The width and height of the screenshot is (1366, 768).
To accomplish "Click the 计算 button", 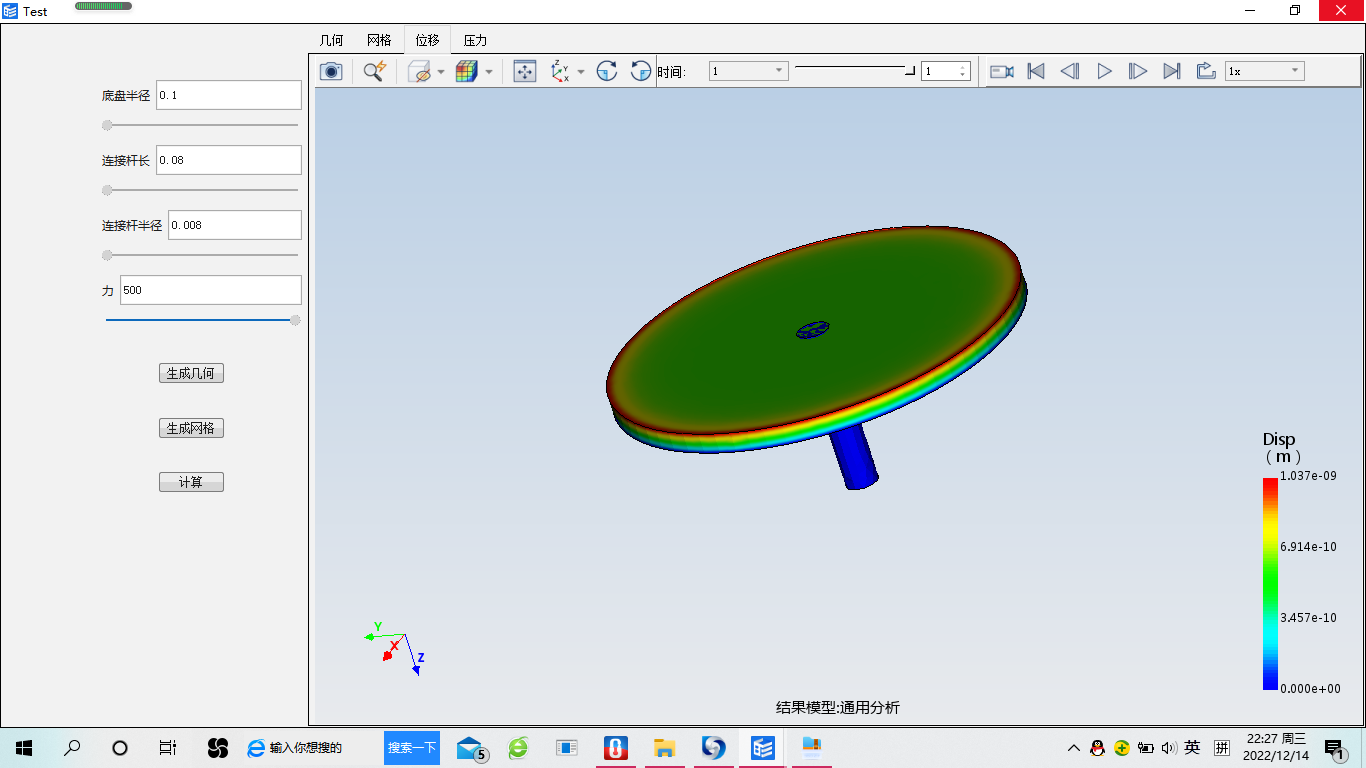I will coord(191,482).
